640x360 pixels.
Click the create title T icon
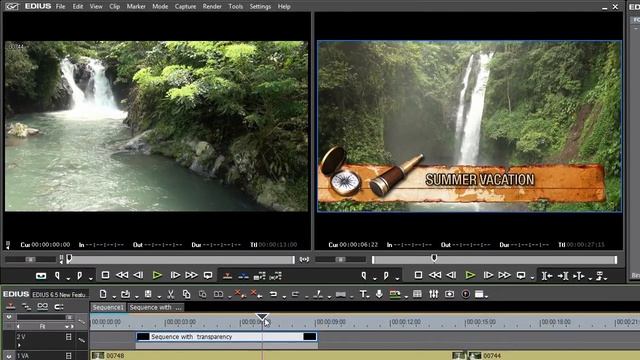[x=362, y=294]
